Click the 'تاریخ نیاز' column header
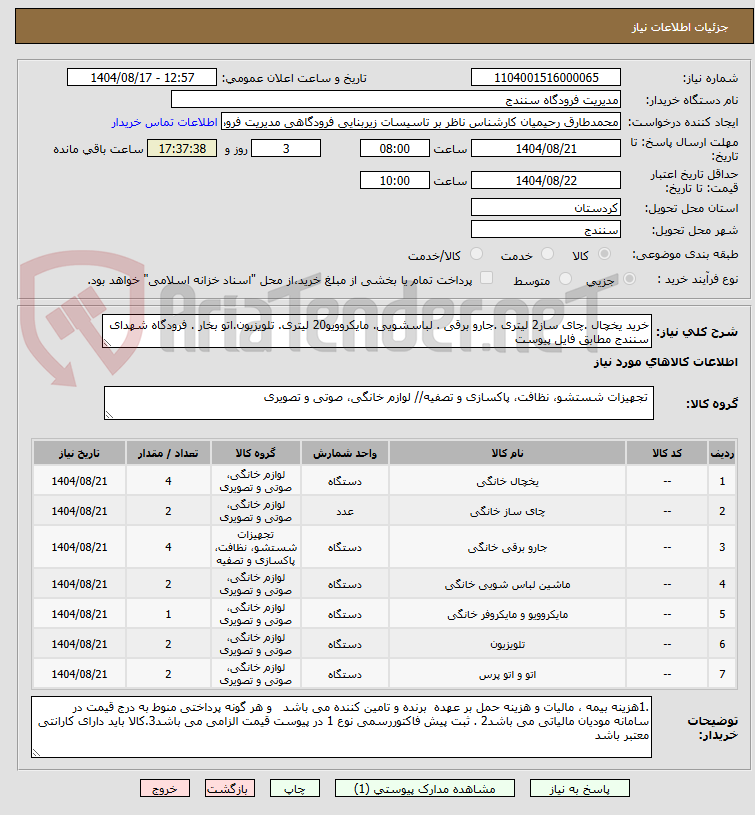This screenshot has height=815, width=755. [79, 453]
